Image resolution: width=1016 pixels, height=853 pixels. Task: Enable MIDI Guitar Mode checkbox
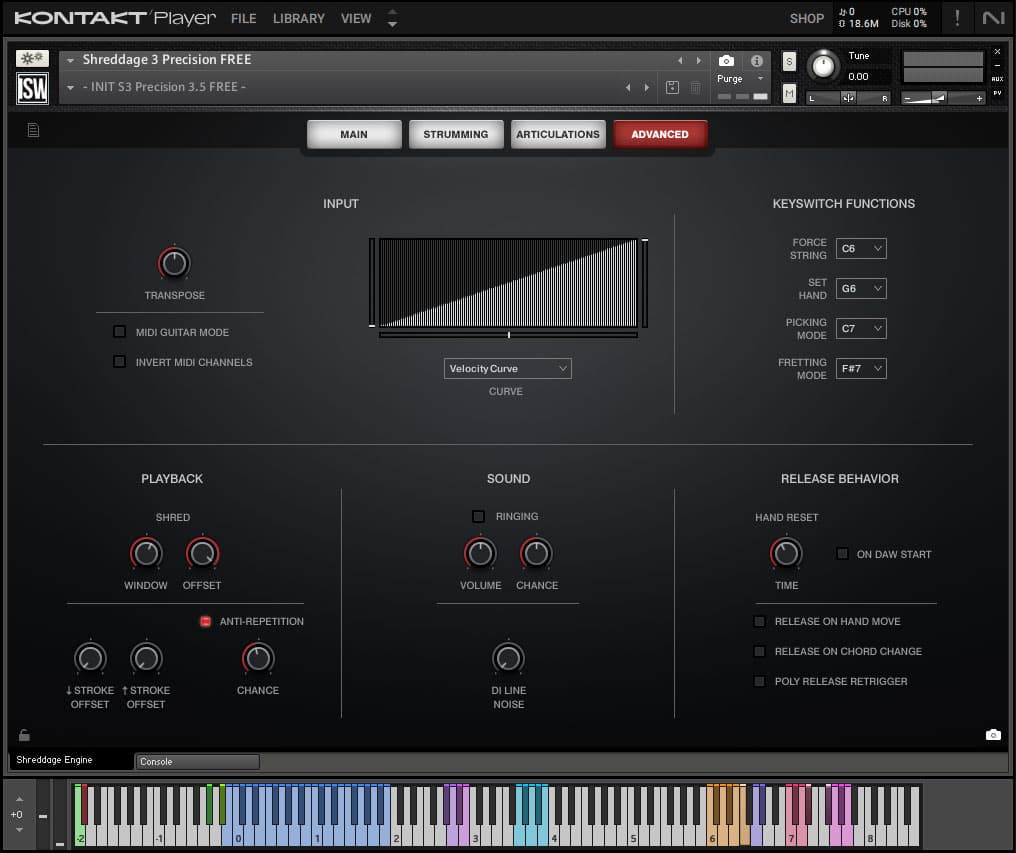pos(119,332)
